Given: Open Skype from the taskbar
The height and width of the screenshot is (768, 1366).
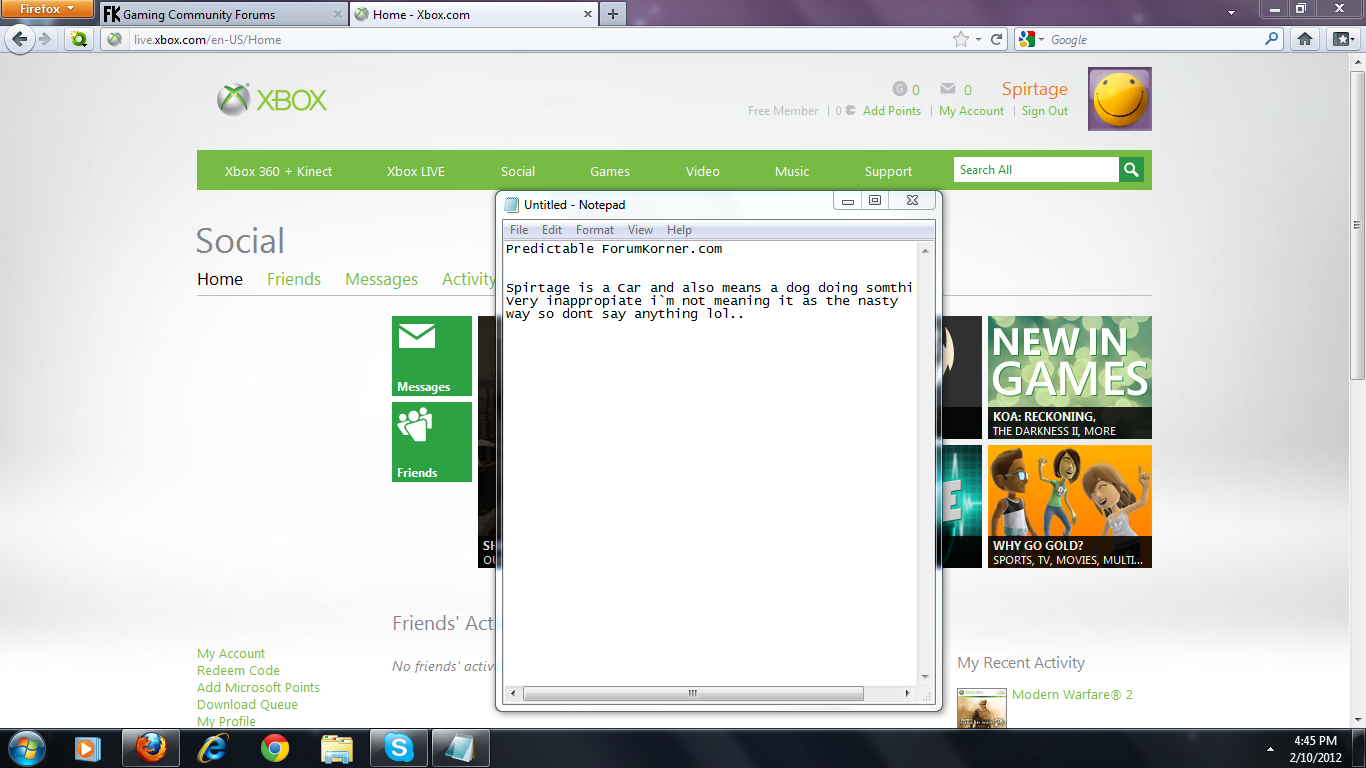Looking at the screenshot, I should coord(399,748).
